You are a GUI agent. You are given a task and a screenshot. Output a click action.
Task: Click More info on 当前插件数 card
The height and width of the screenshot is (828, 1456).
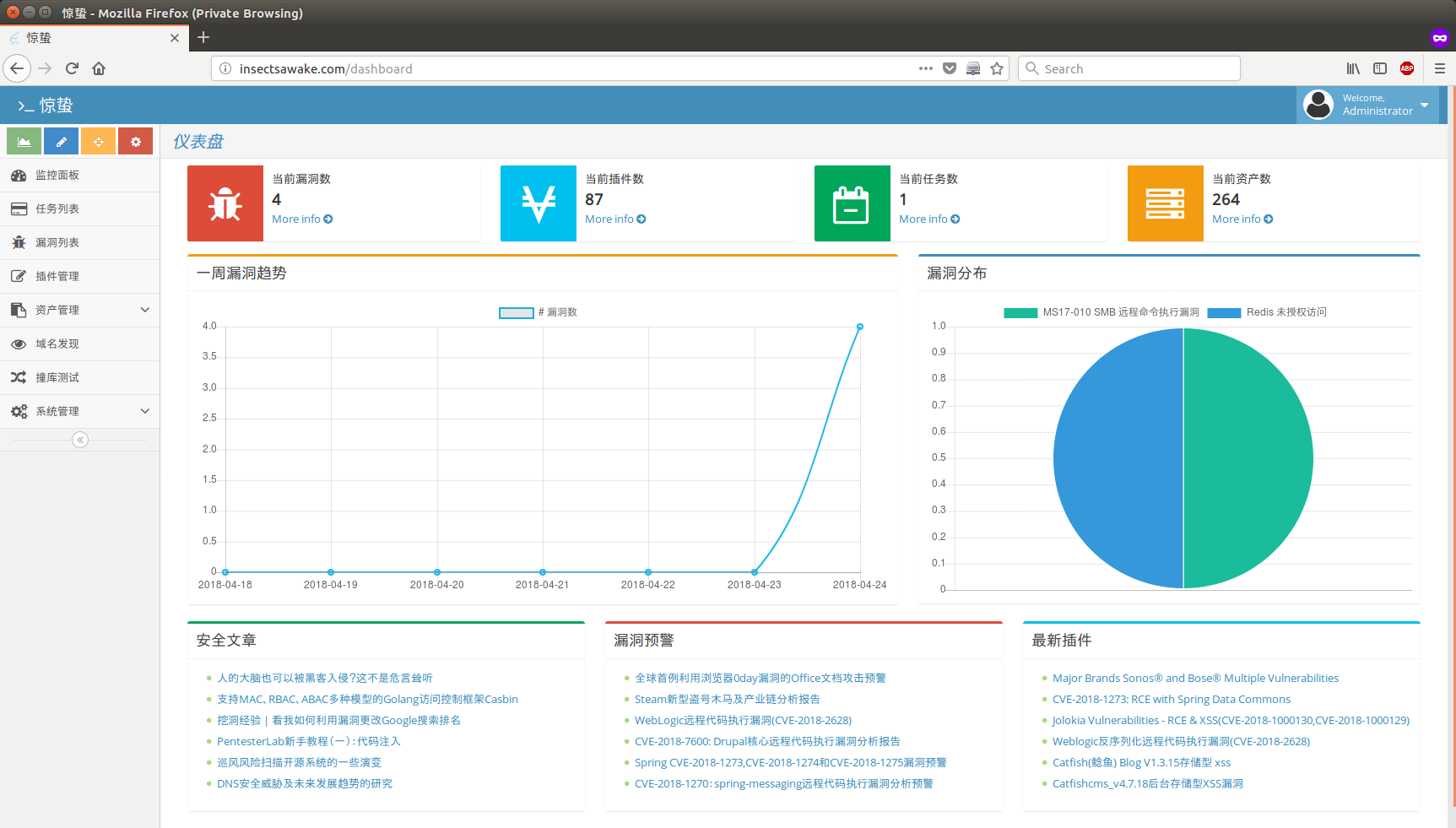[x=615, y=219]
